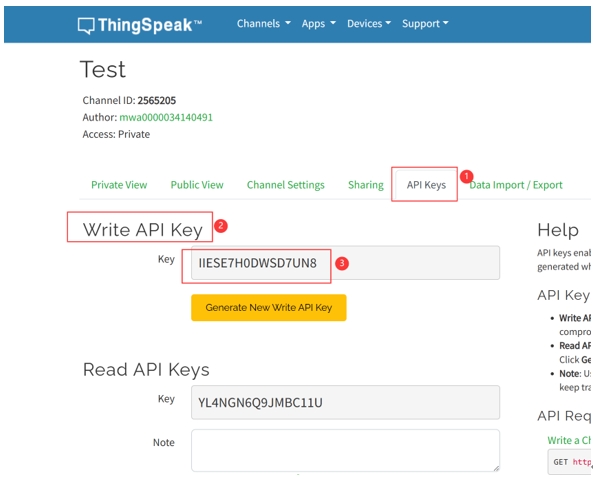
Task: Click the Write API Key heading
Action: click(x=143, y=230)
